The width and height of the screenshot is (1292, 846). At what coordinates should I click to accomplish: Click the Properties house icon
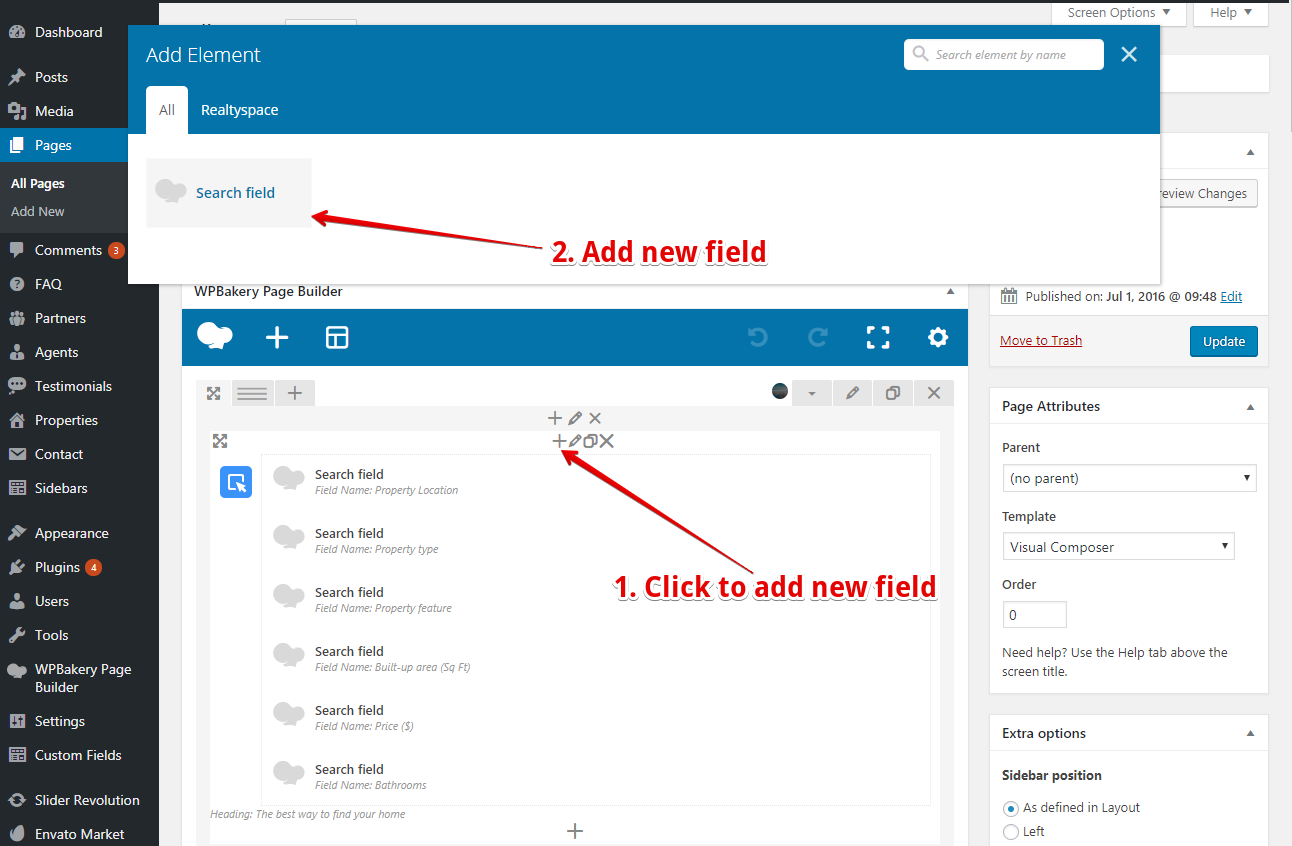click(x=17, y=420)
